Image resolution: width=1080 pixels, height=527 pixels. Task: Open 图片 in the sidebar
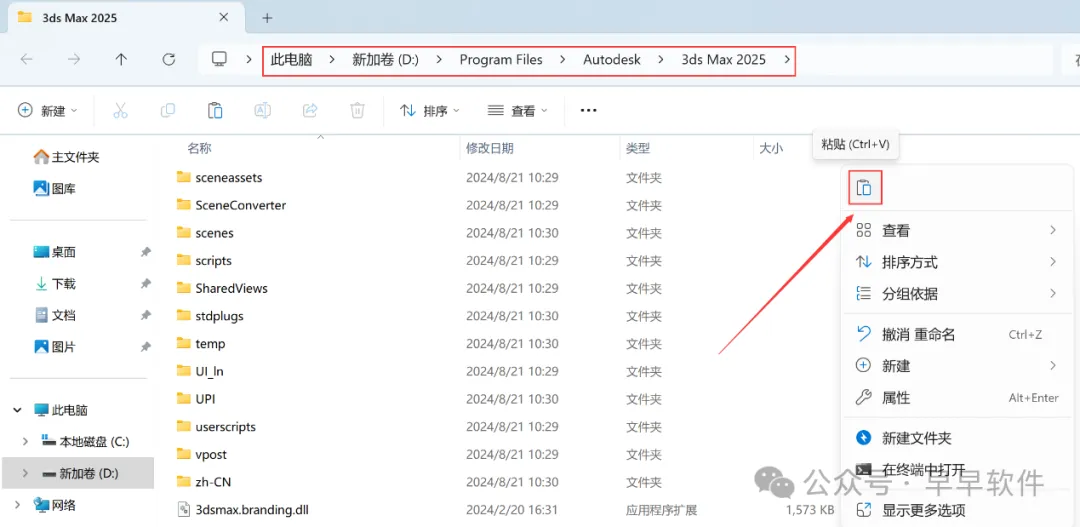tap(55, 347)
